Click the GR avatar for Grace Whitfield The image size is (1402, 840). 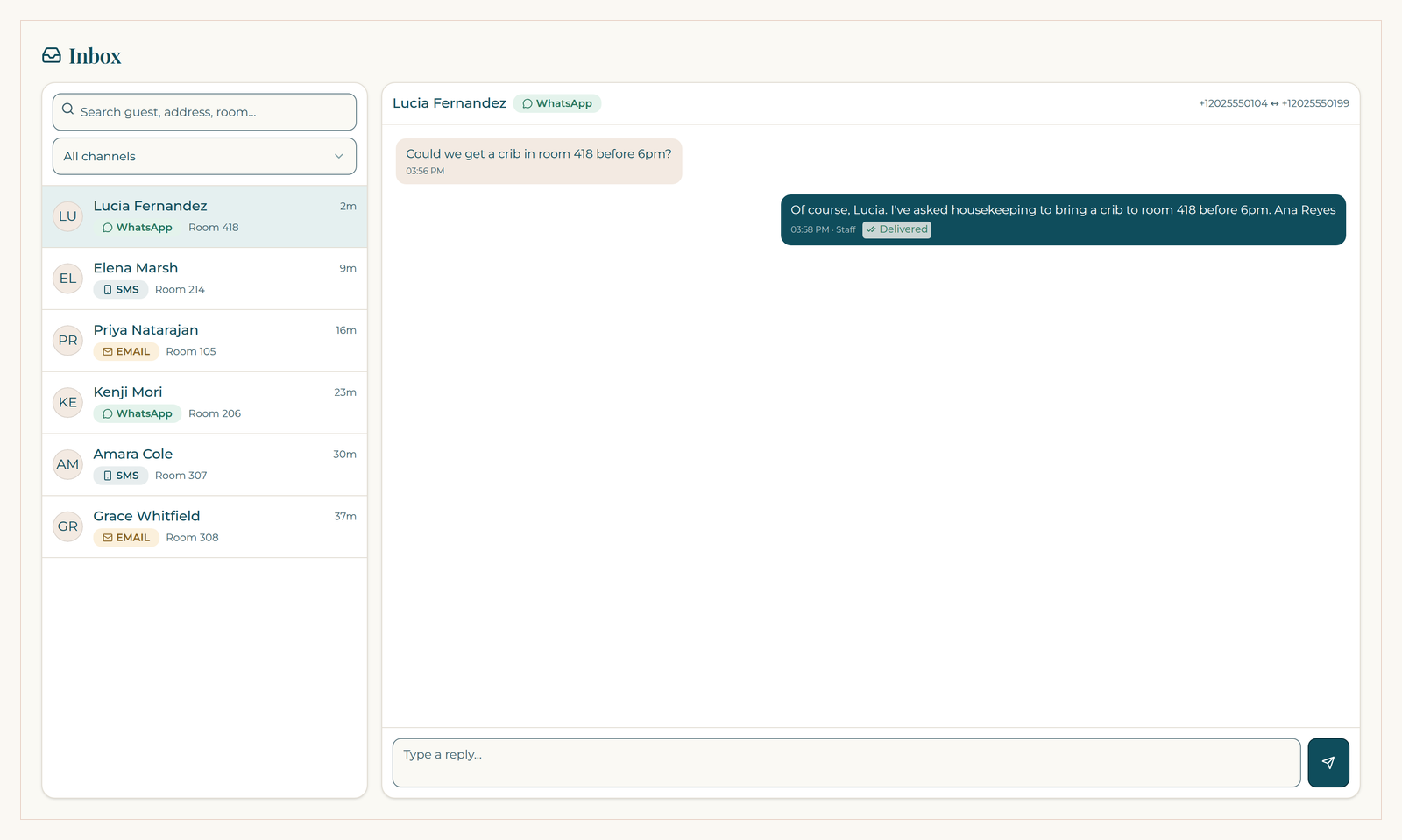pos(67,527)
